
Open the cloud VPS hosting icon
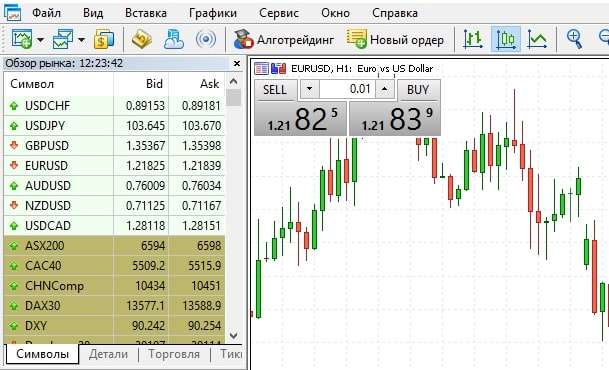click(x=173, y=40)
